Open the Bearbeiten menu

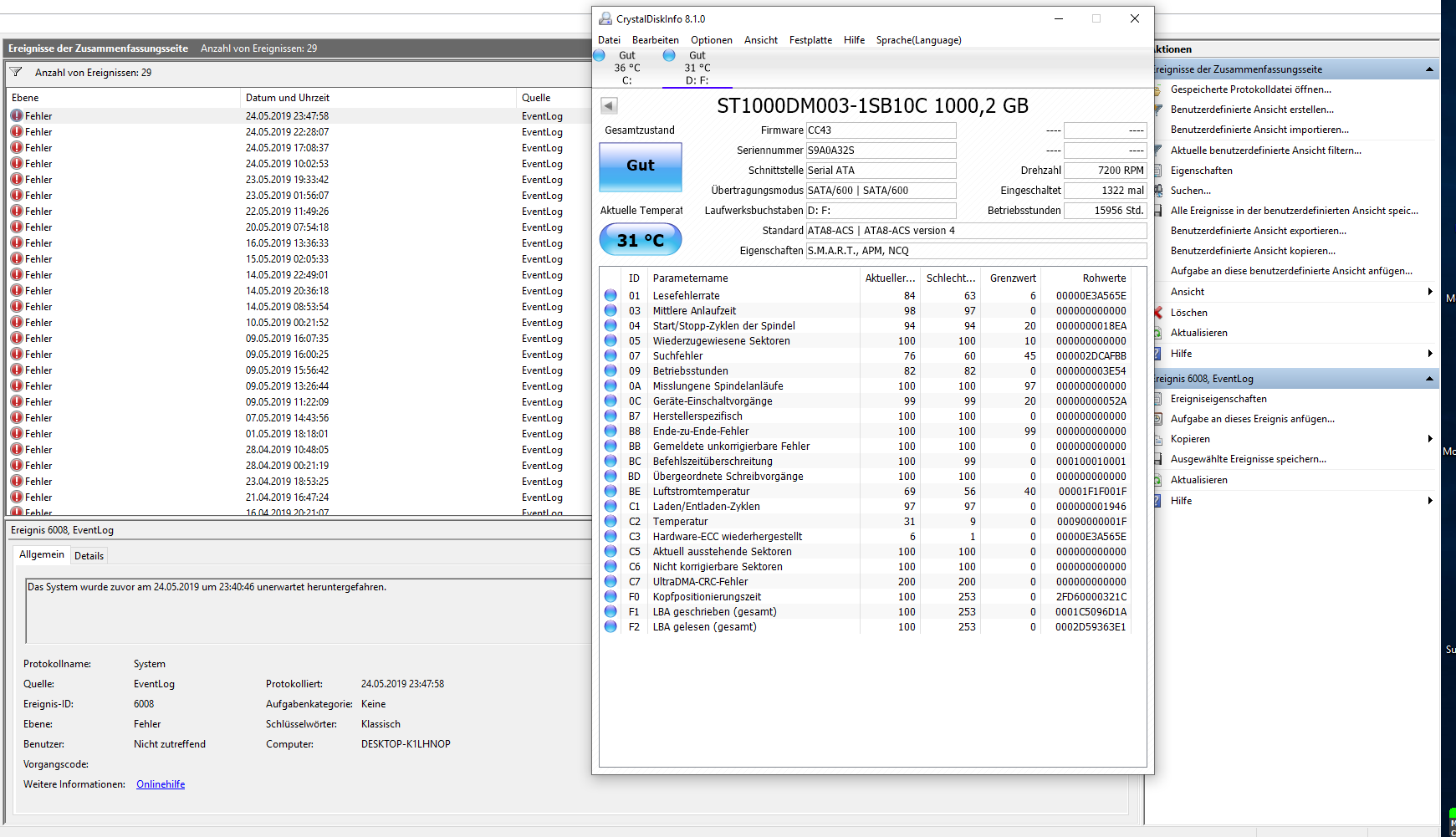tap(656, 40)
